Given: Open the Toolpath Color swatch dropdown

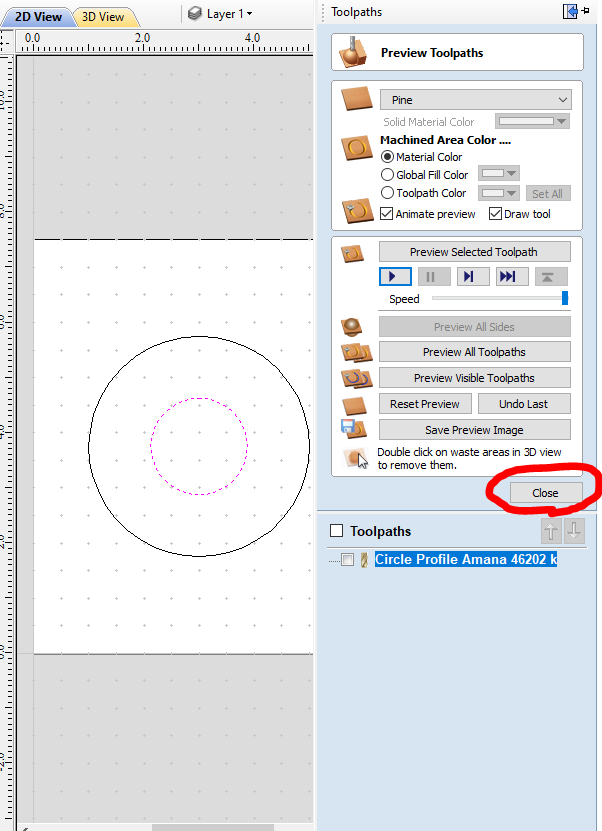Looking at the screenshot, I should tap(499, 193).
